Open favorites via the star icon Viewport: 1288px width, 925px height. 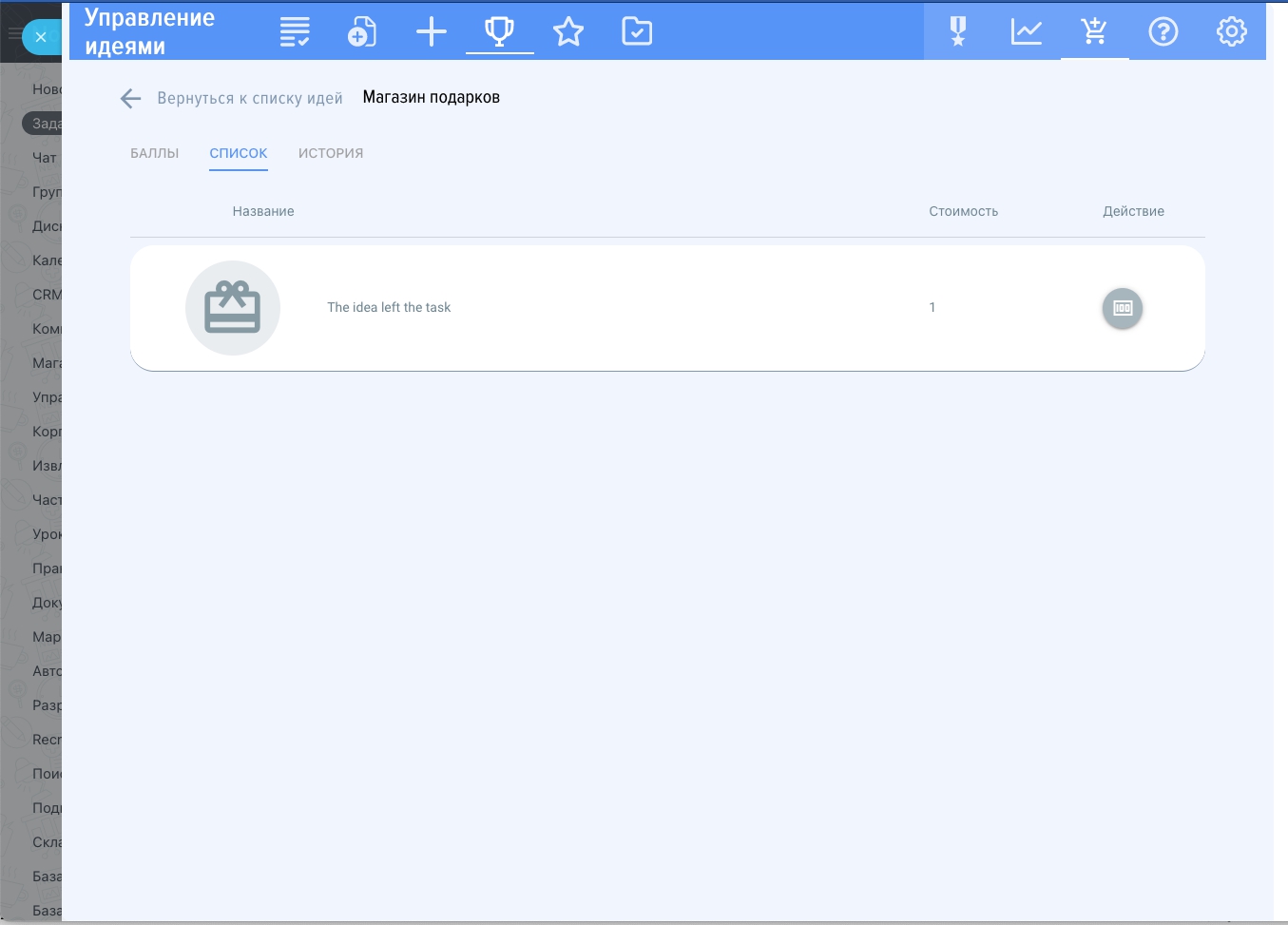point(568,32)
